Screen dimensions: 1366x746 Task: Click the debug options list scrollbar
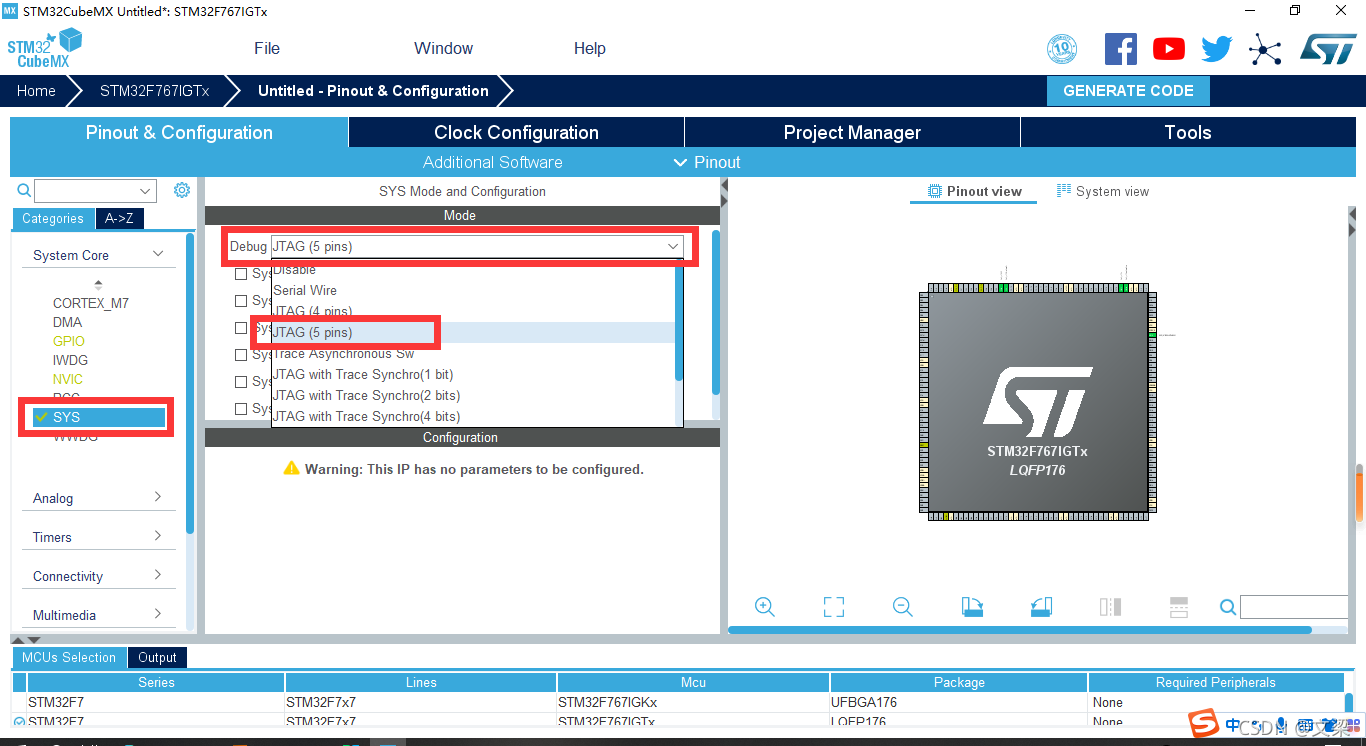679,320
